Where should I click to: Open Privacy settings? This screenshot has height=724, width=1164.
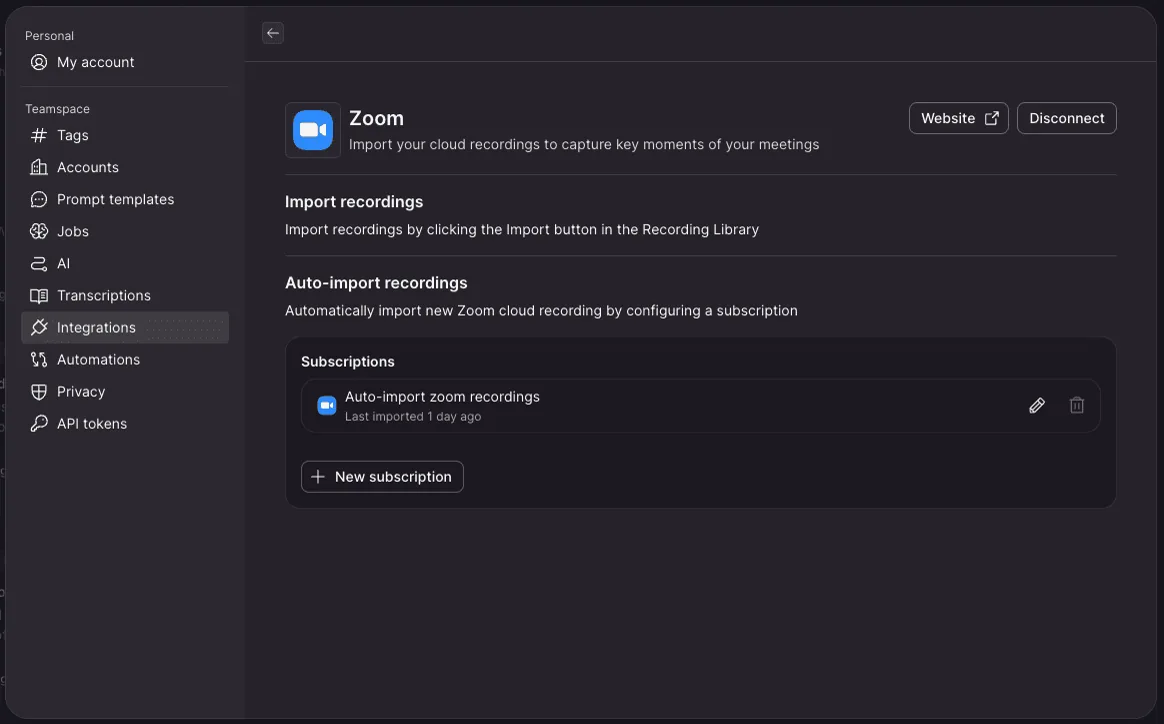point(125,391)
